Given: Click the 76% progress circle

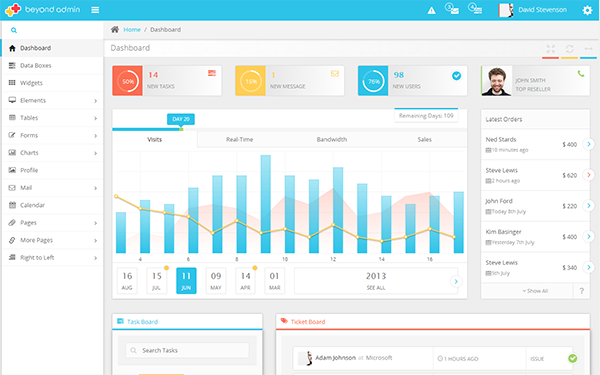Looking at the screenshot, I should pos(373,81).
